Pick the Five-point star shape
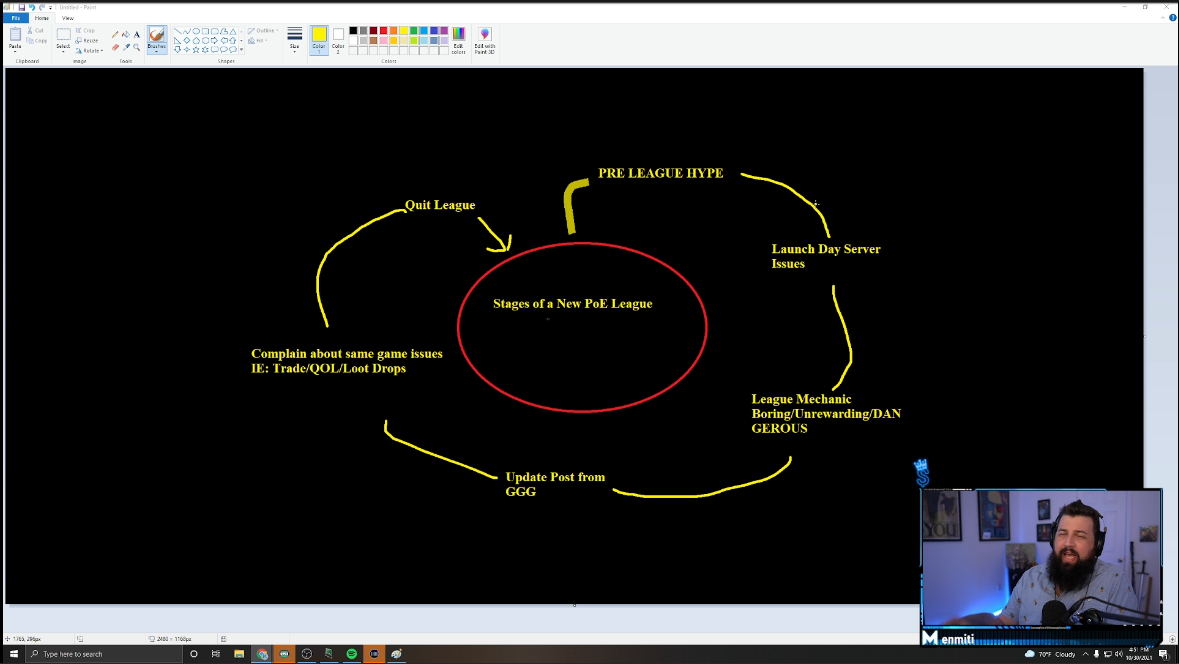 [196, 50]
